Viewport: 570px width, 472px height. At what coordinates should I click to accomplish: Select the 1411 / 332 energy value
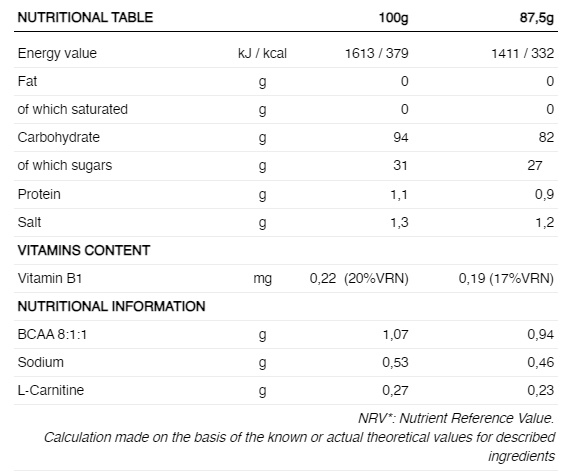click(523, 53)
